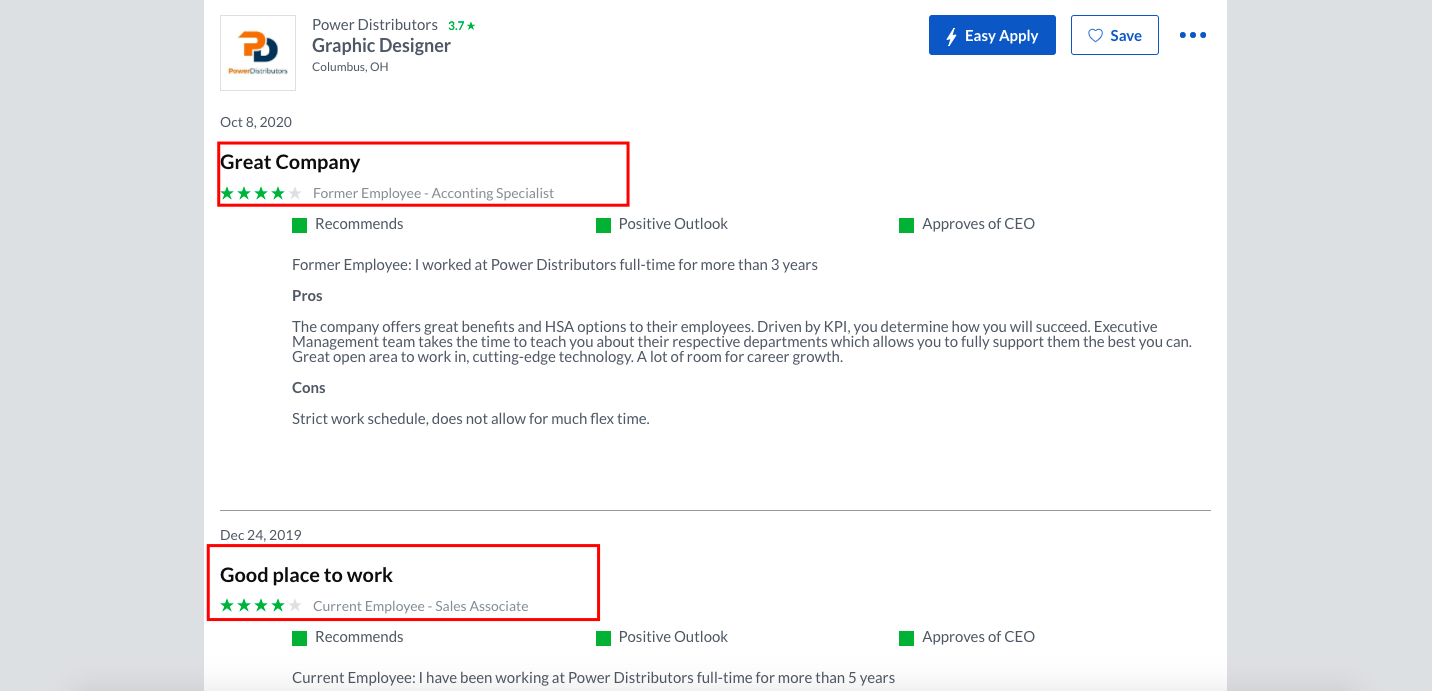Click the benefits and HSA options pros paragraph
This screenshot has width=1432, height=691.
pyautogui.click(x=742, y=342)
